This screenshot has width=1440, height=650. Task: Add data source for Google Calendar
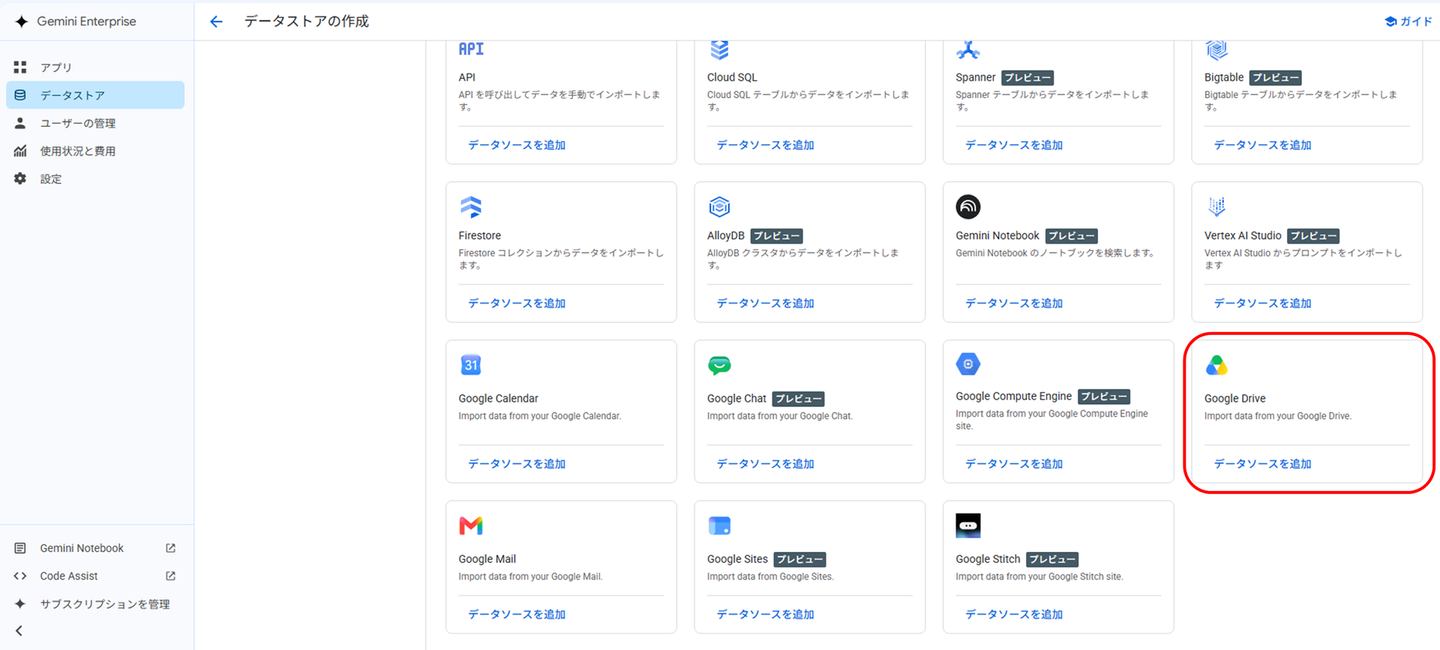tap(517, 464)
